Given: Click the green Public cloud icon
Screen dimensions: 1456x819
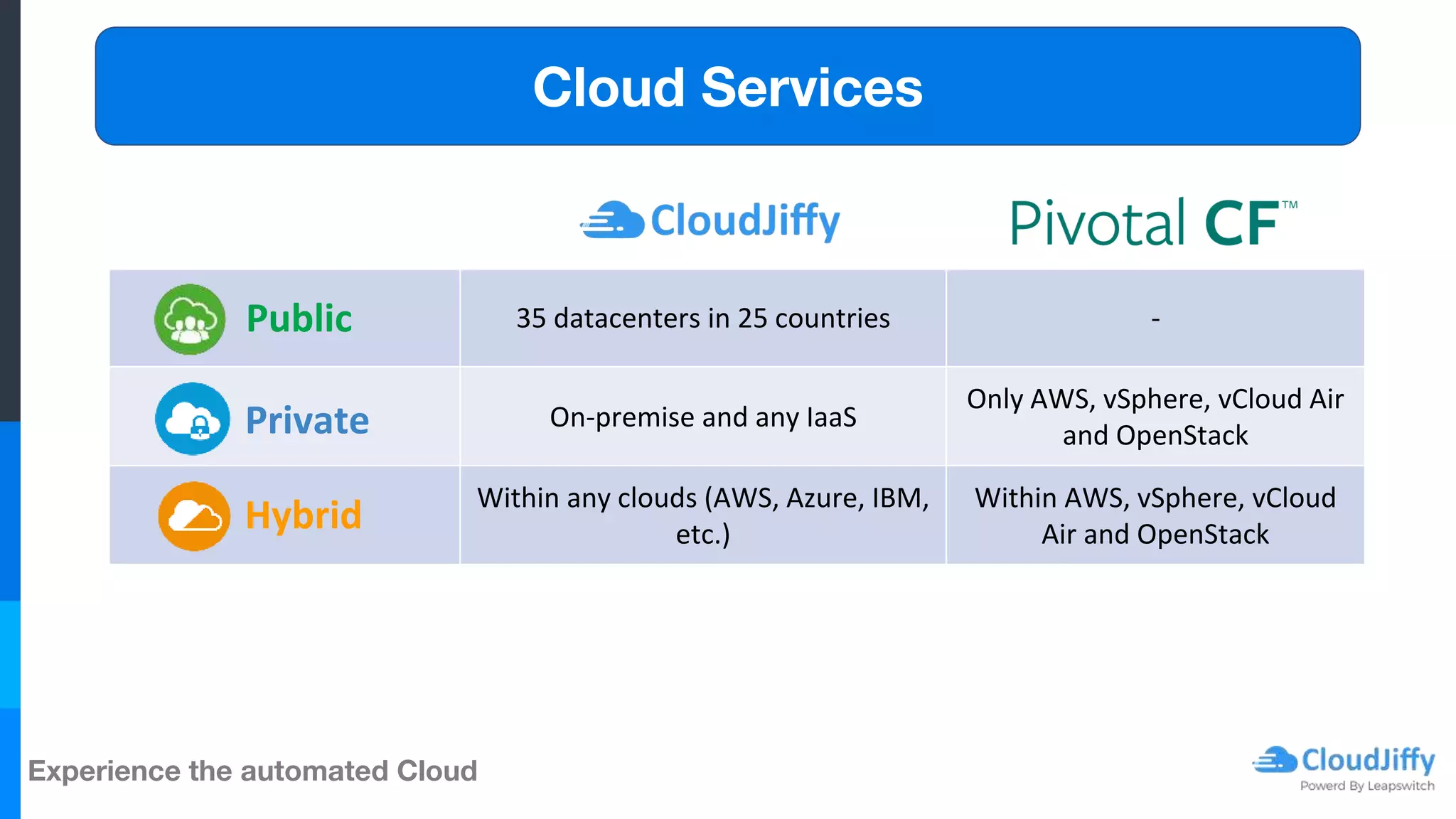Looking at the screenshot, I should tap(190, 319).
